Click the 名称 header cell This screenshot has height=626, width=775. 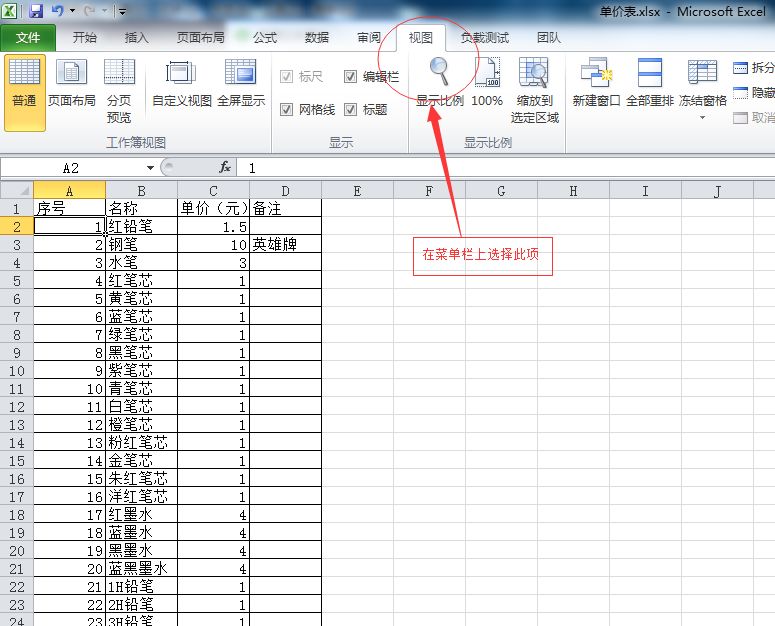coord(141,208)
